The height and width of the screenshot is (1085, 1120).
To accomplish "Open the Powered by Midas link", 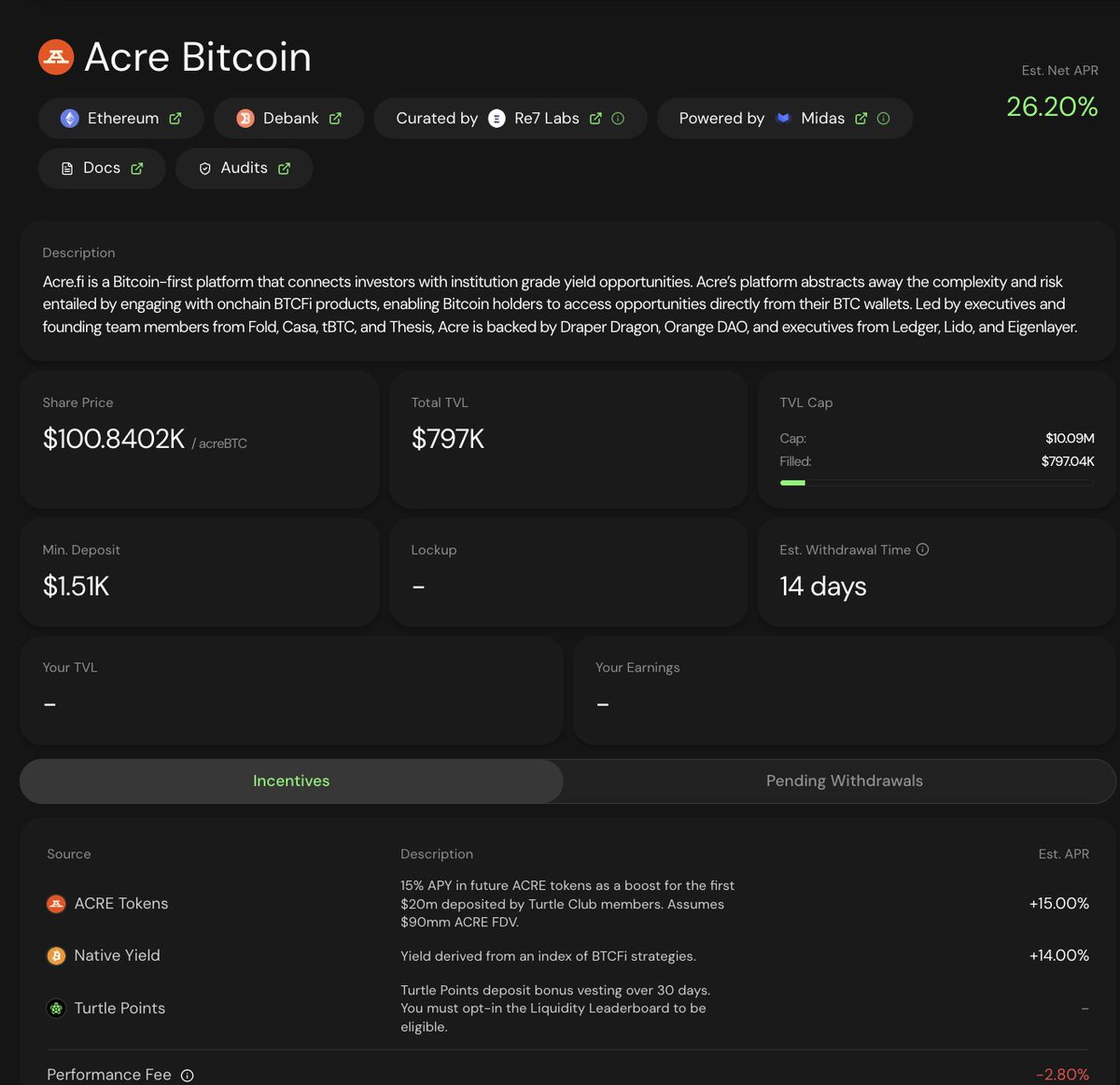I will (x=785, y=119).
